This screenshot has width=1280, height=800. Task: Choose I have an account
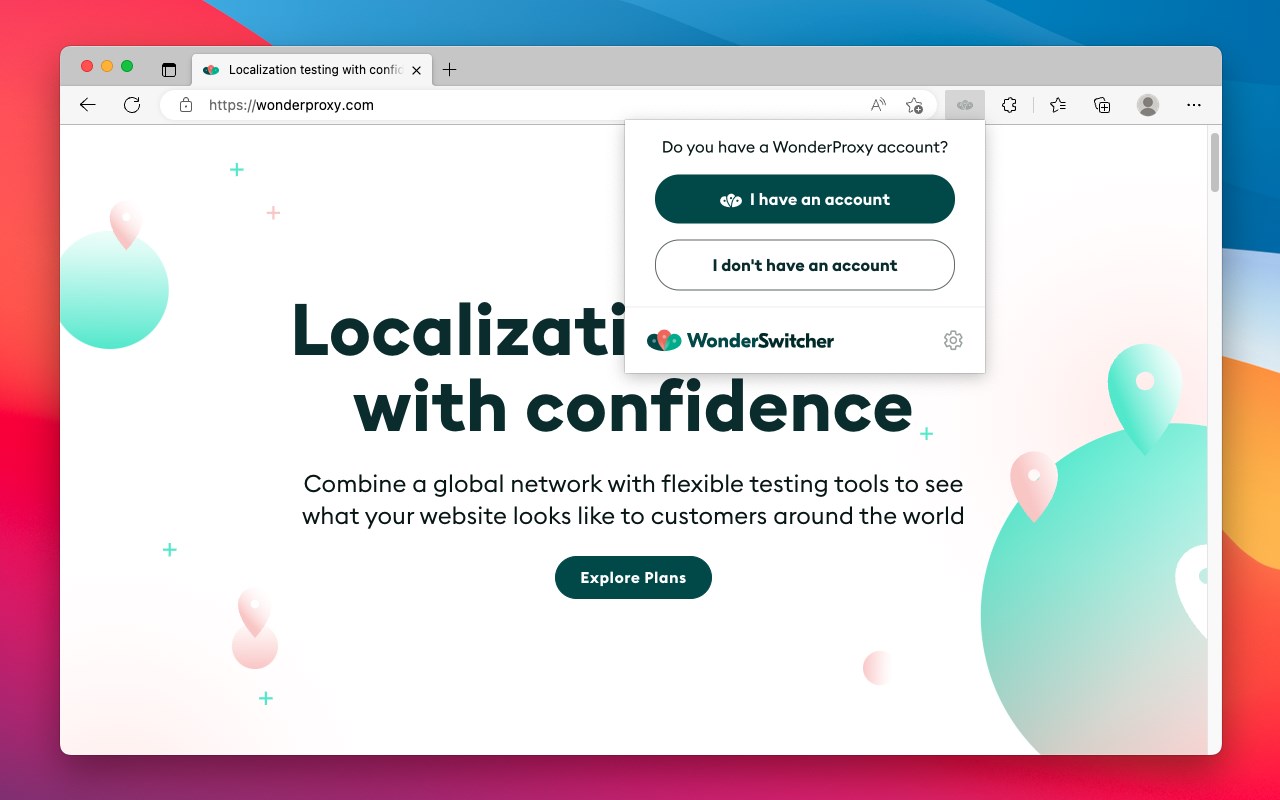[805, 199]
